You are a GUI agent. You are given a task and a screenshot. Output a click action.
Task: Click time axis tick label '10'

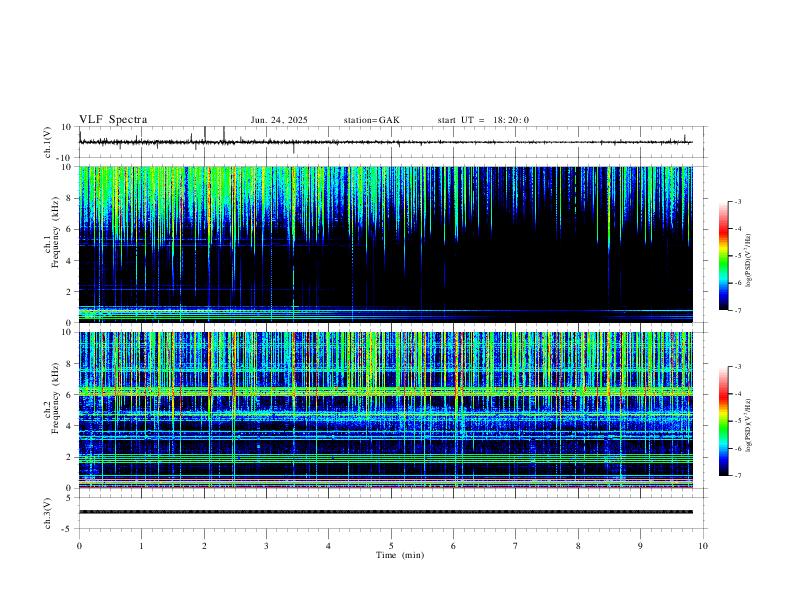pos(703,546)
